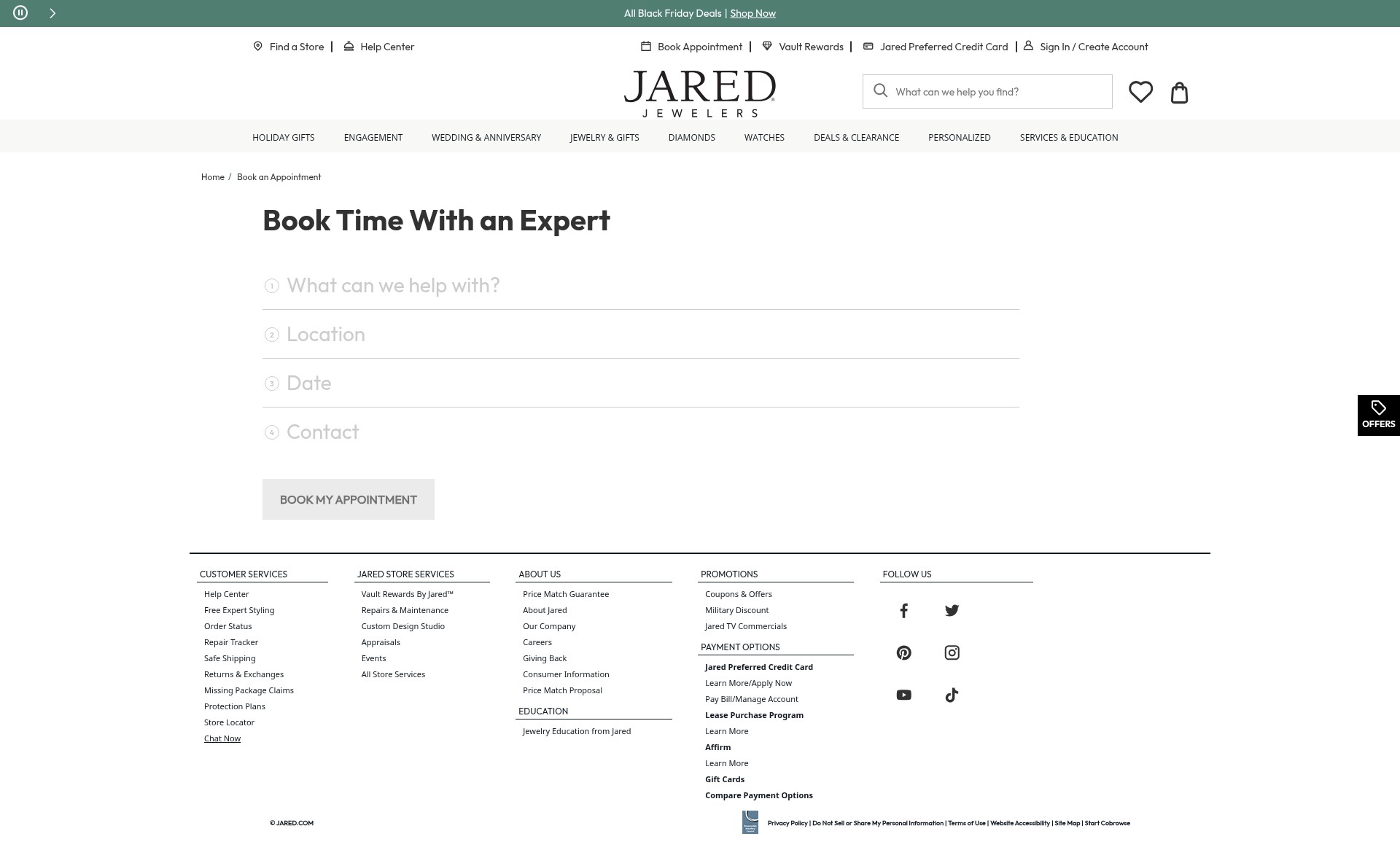Open the Appraisals link
Screen dimensions: 1400x858
(x=380, y=642)
